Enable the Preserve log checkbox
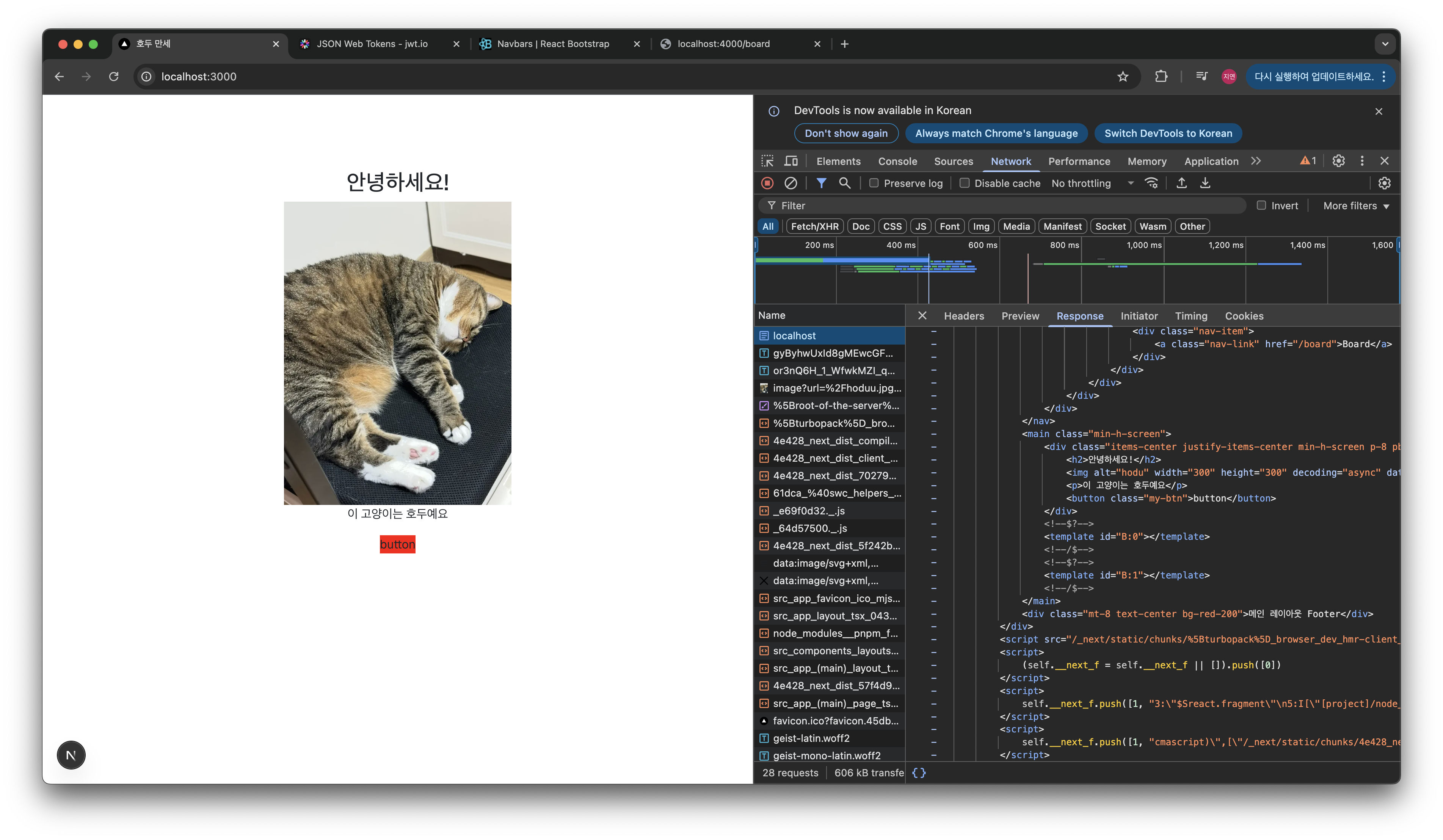This screenshot has height=840, width=1443. point(874,183)
